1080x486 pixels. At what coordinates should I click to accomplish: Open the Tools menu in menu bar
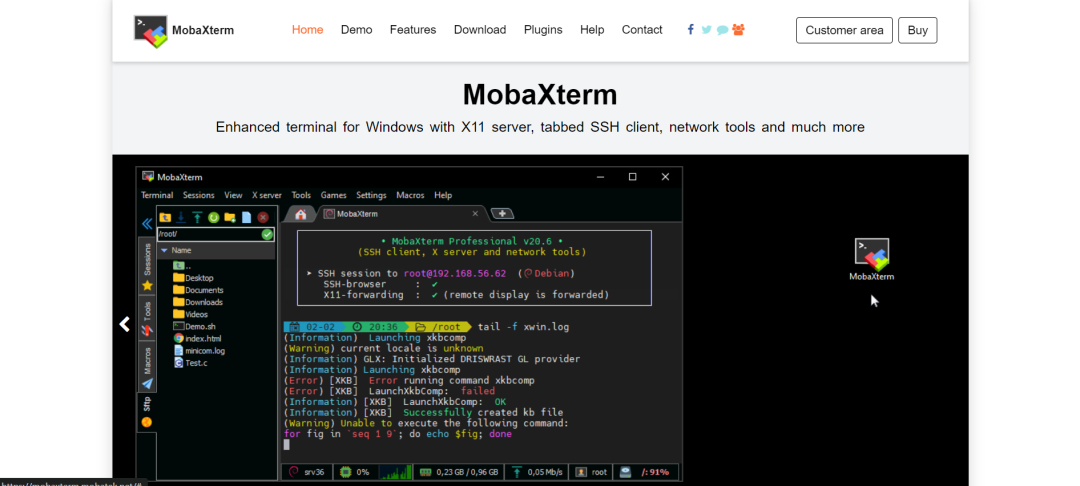pos(301,196)
